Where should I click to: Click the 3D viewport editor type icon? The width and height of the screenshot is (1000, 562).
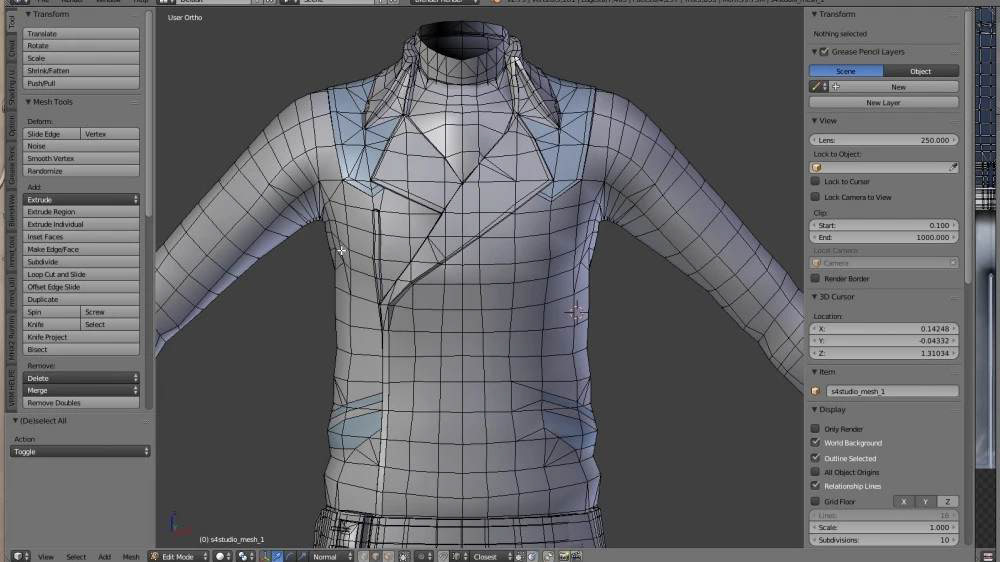[18, 556]
